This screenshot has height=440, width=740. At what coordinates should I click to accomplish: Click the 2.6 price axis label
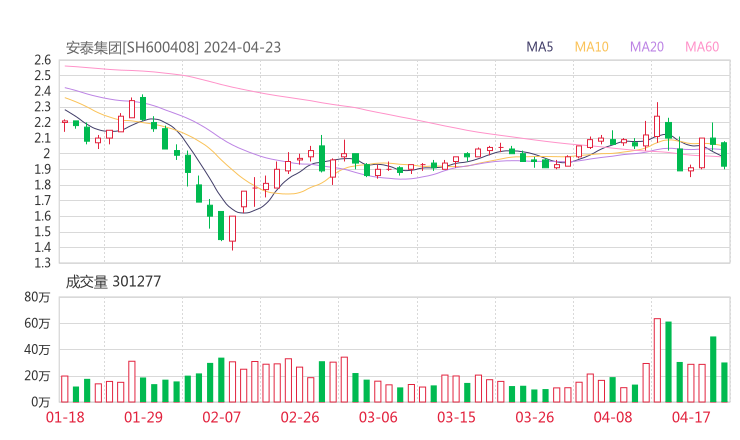tap(42, 60)
